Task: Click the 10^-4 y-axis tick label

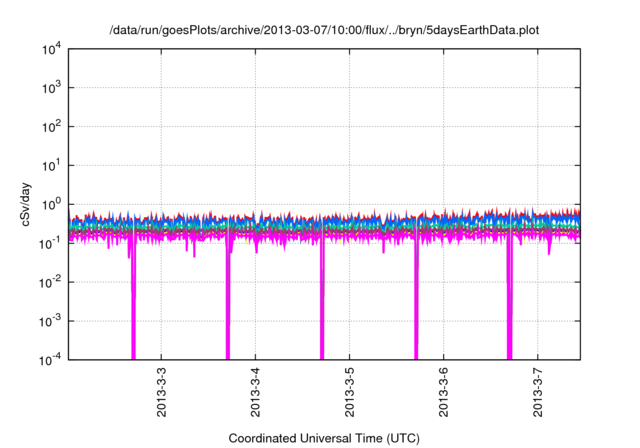Action: click(50, 360)
